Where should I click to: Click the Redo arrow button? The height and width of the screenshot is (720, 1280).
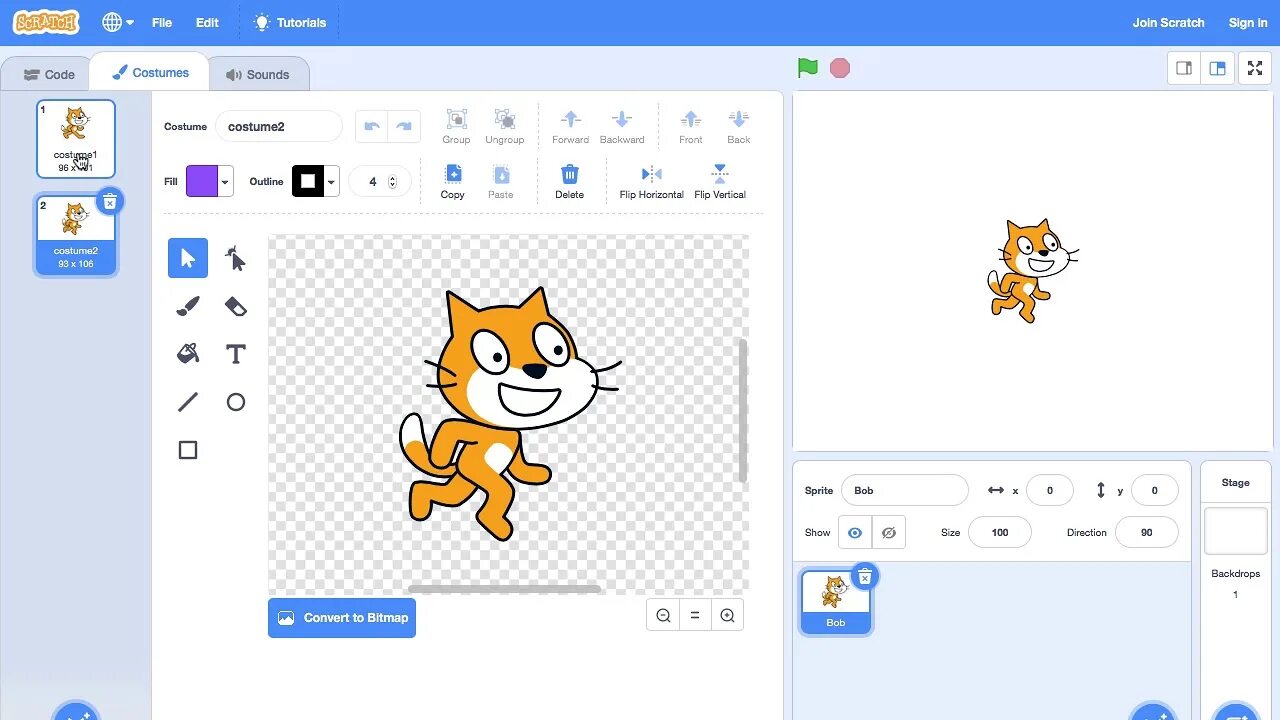[x=404, y=127]
